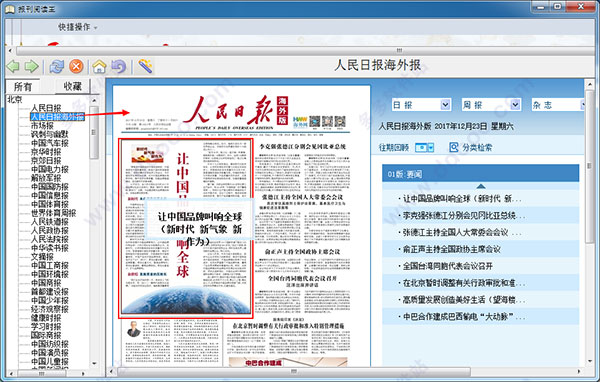Open article 张德江主持全国人大常委会会议
The height and width of the screenshot is (382, 600).
point(461,232)
